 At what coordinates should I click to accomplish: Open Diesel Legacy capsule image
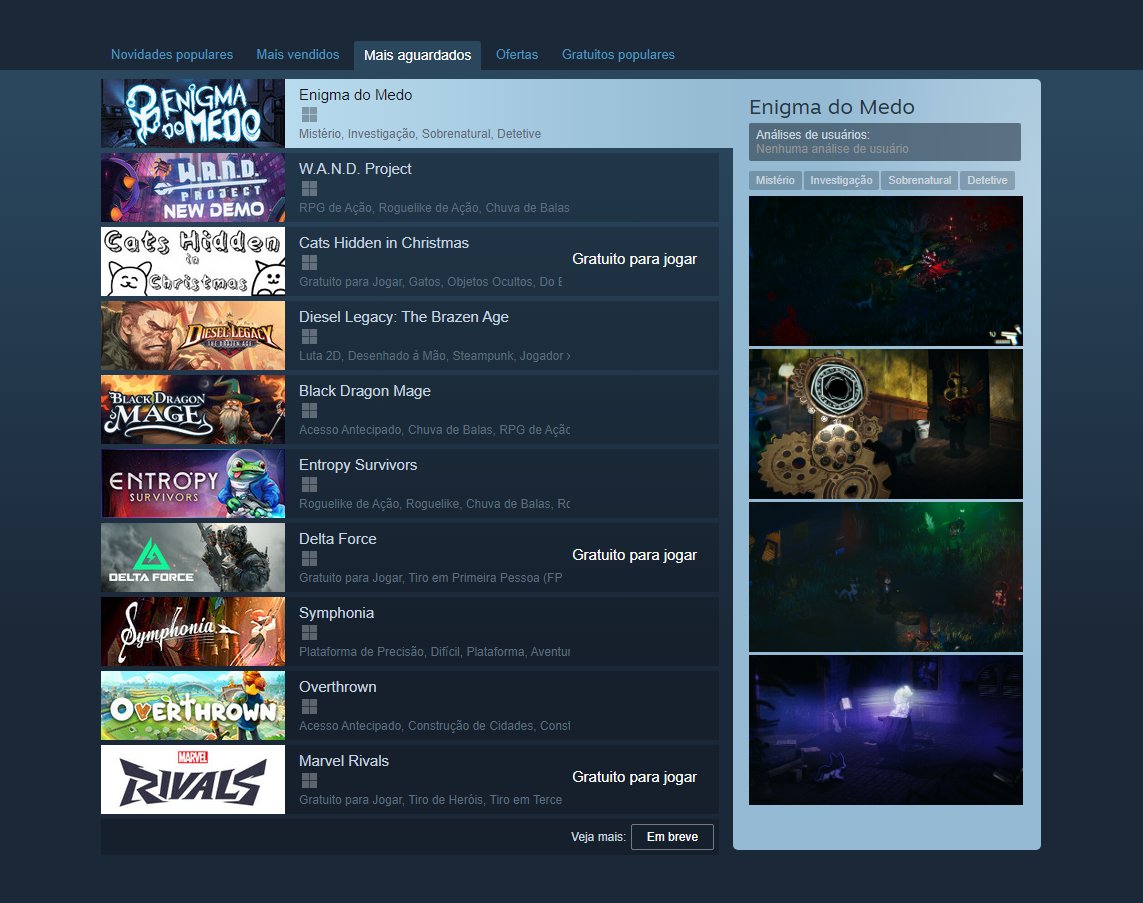point(193,335)
